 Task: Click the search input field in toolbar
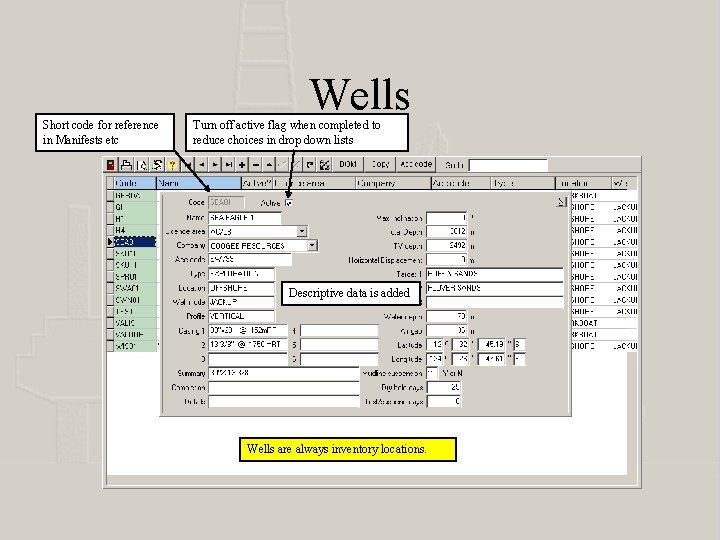(x=508, y=165)
